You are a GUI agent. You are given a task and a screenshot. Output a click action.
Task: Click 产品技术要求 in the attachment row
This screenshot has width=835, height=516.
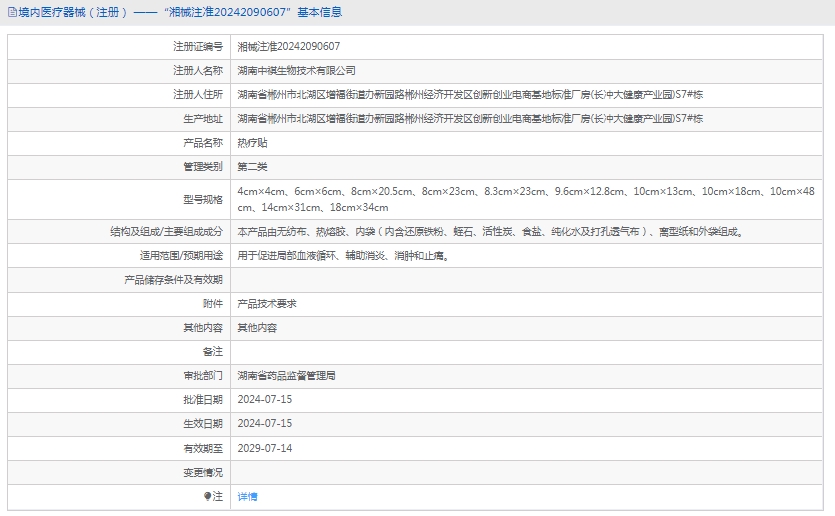267,303
